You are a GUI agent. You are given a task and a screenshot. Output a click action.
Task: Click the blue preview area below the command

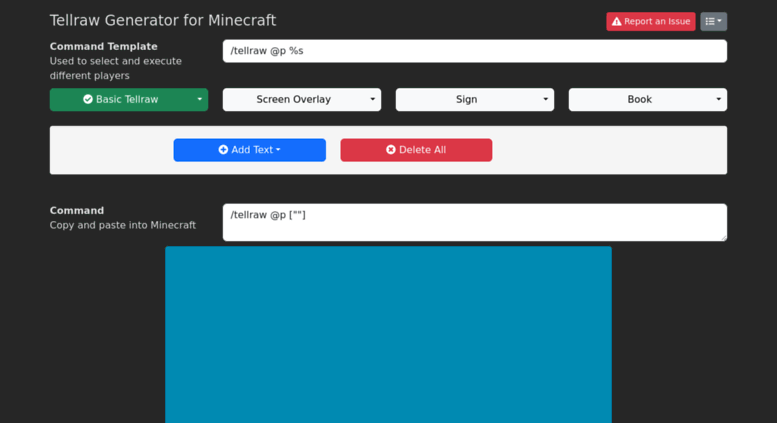tap(388, 335)
